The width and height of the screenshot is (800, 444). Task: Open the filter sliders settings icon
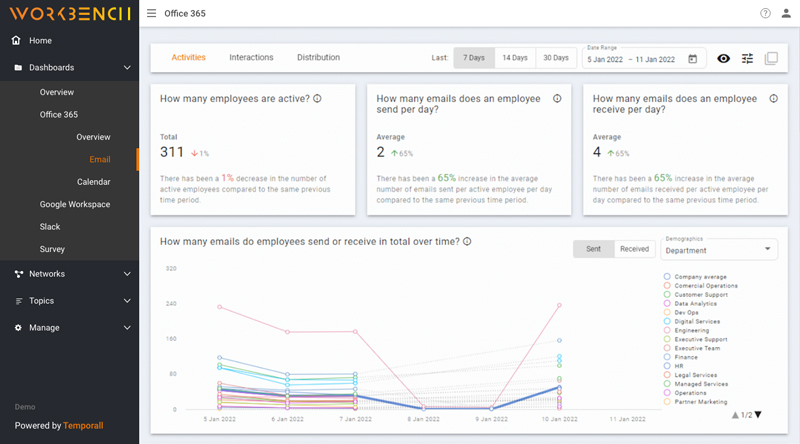coord(747,59)
